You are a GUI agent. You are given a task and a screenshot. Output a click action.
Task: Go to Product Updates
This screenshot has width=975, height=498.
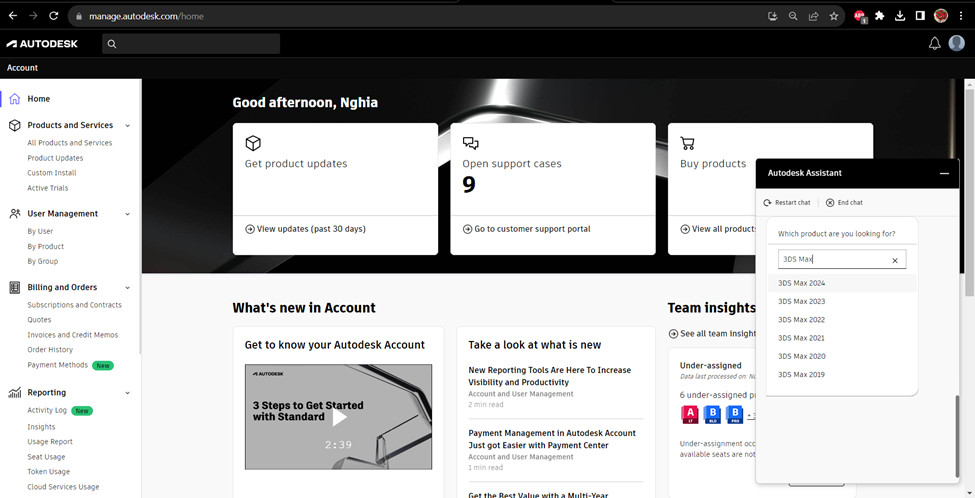(x=55, y=158)
